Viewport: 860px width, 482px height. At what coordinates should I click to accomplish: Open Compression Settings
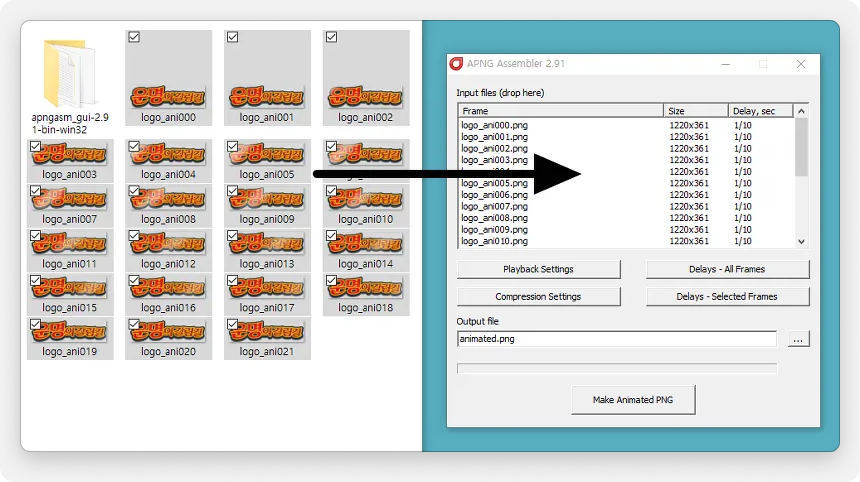pos(539,297)
